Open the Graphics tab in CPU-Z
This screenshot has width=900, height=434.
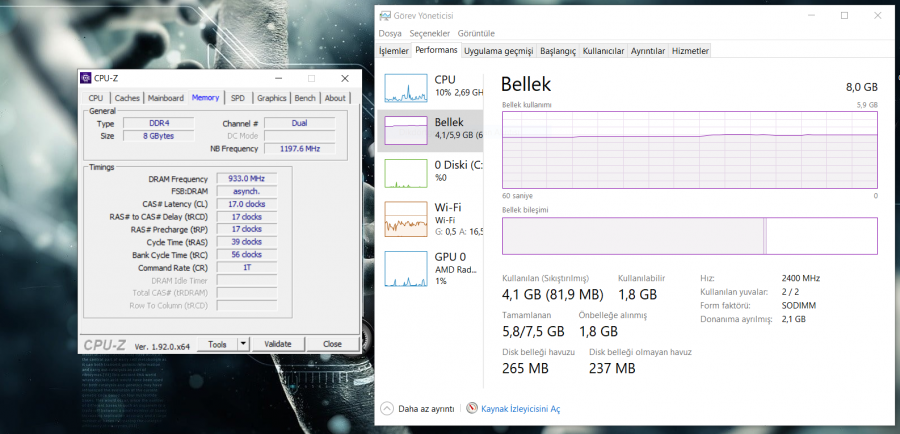271,98
